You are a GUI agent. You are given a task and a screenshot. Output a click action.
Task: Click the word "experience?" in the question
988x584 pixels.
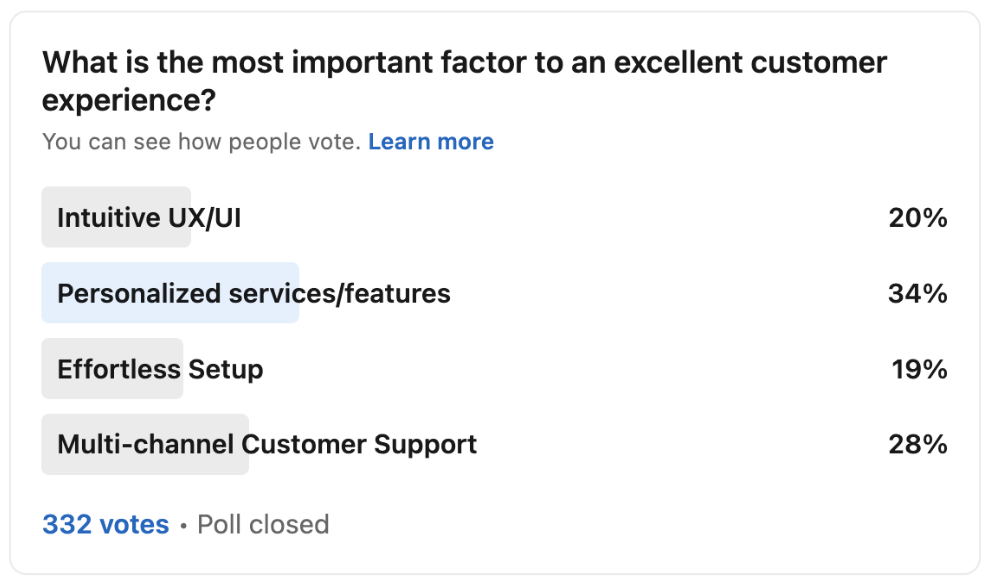click(129, 101)
